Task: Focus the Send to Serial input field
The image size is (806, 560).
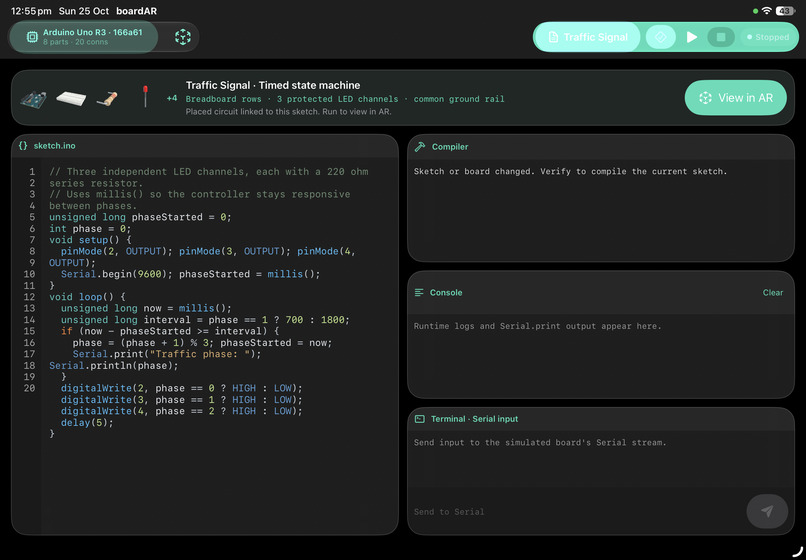Action: [x=576, y=512]
